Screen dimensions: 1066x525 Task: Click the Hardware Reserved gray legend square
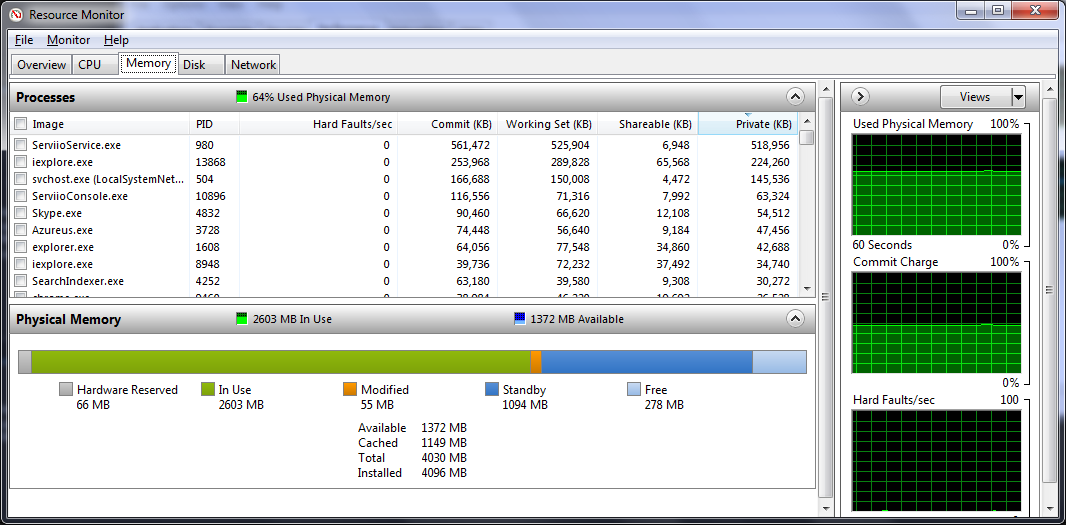point(66,390)
